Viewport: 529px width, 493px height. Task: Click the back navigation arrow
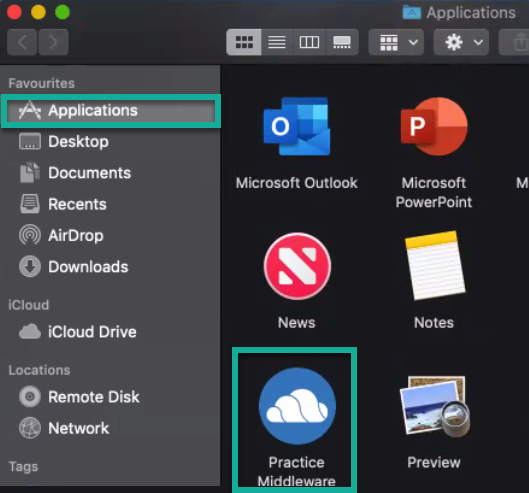tap(22, 42)
